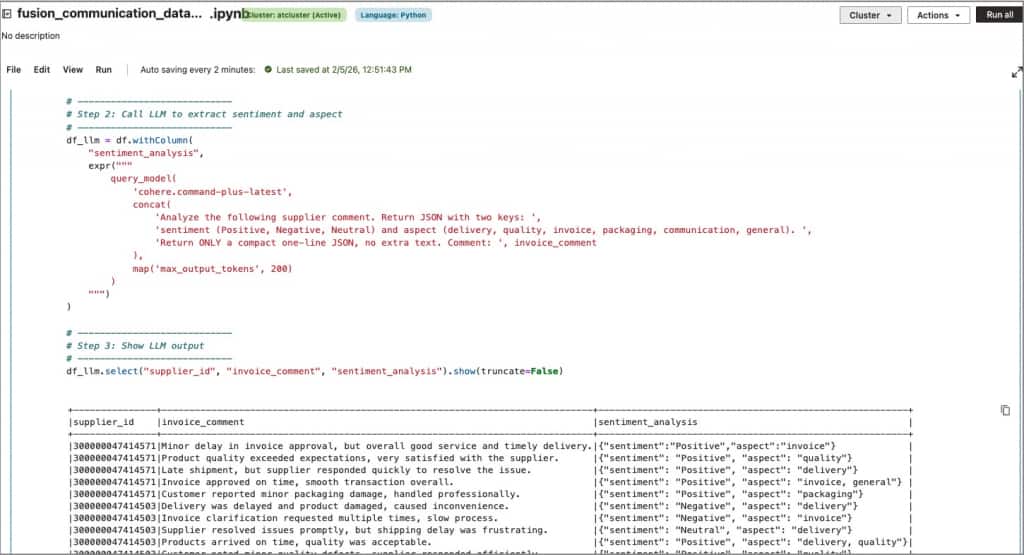Open the Run menu
This screenshot has height=555, width=1024.
coord(103,69)
